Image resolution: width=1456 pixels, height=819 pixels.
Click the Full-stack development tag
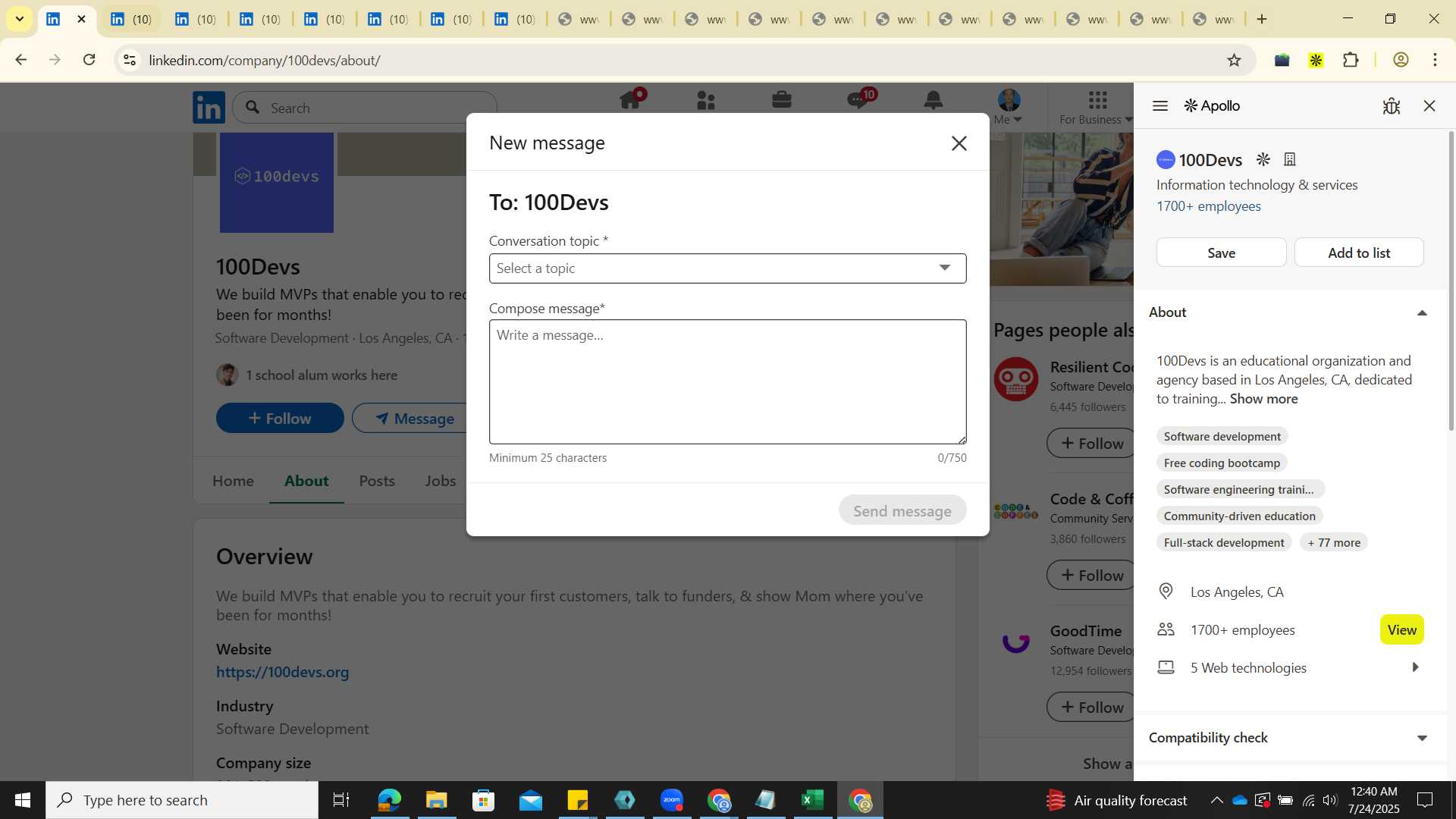1223,542
